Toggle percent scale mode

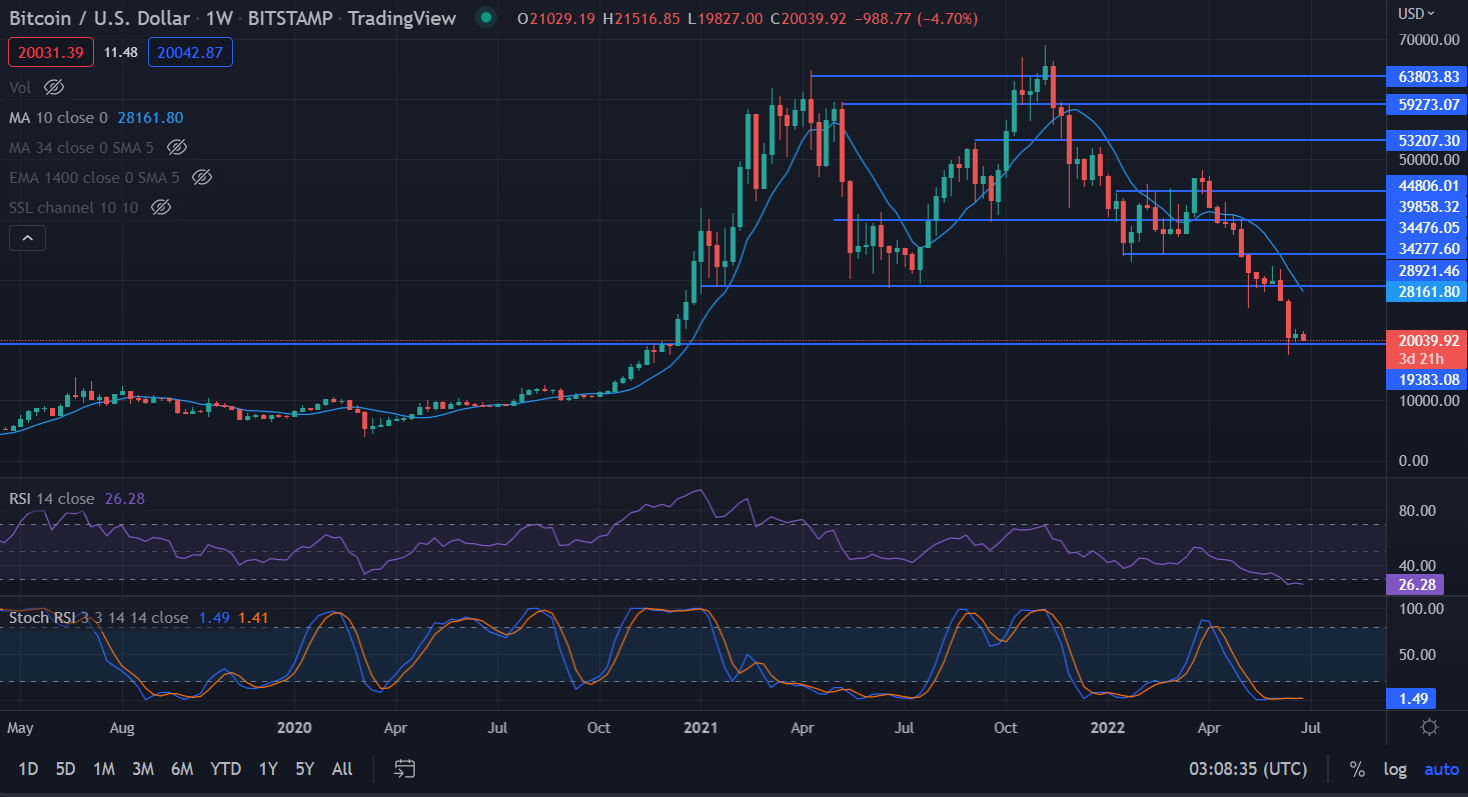coord(1357,769)
